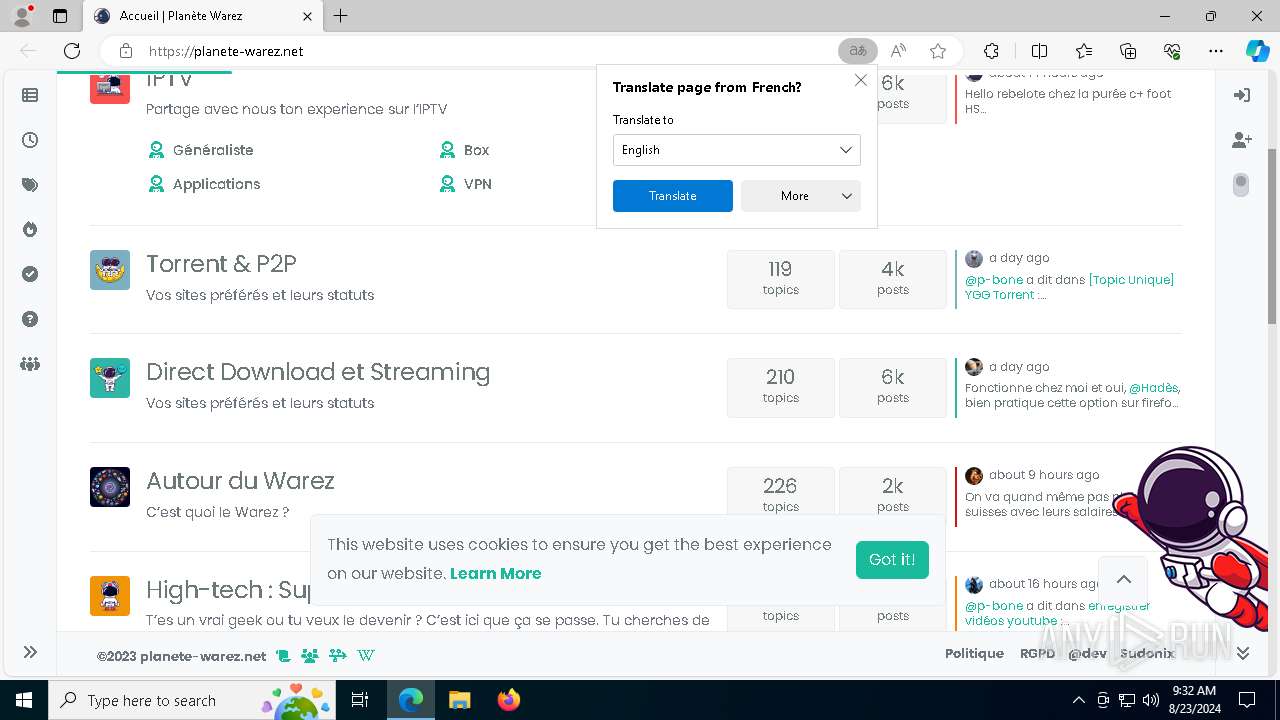Open the Translate to English dropdown

(x=737, y=150)
